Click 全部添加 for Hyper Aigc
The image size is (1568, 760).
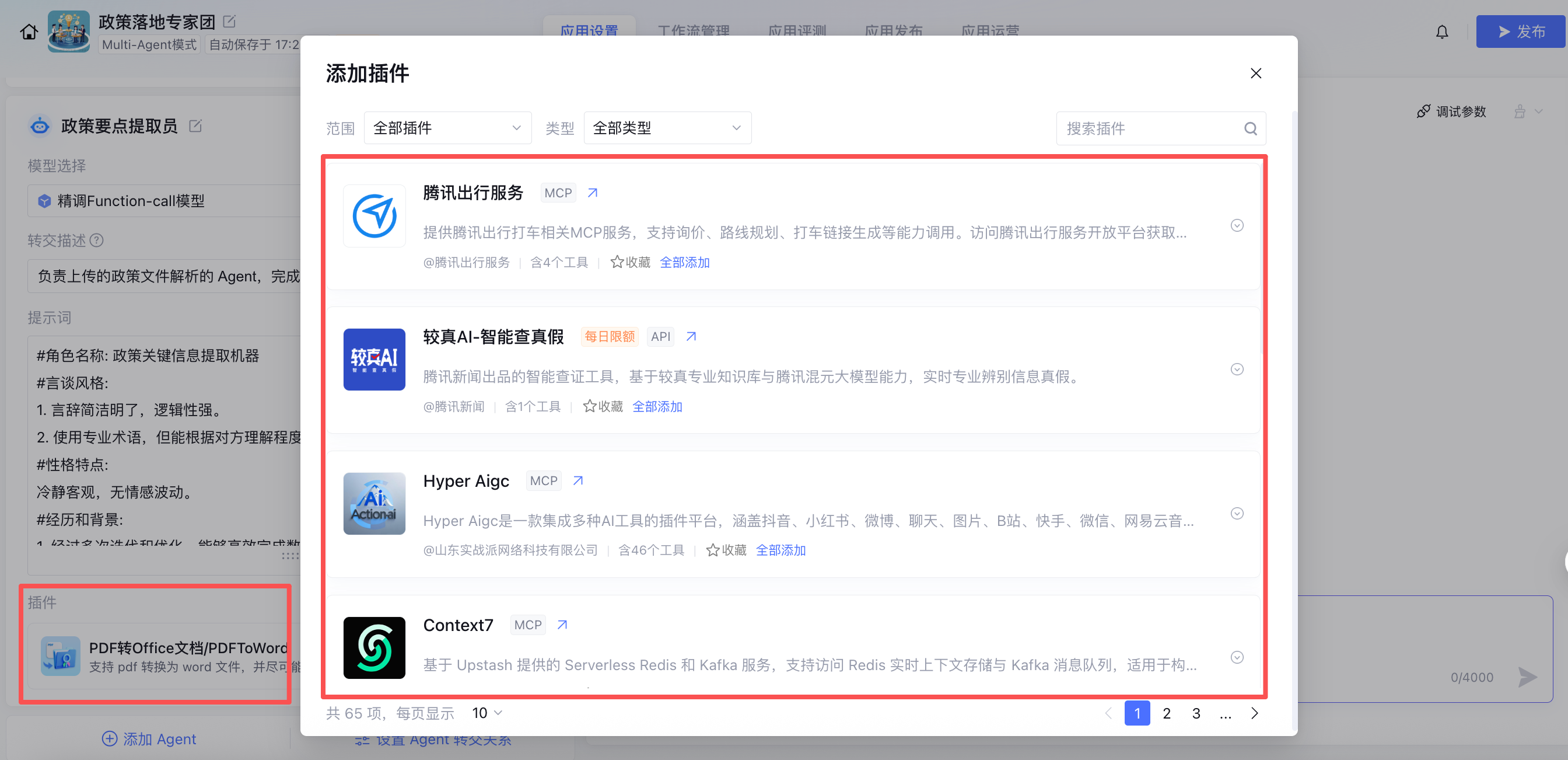[x=780, y=550]
